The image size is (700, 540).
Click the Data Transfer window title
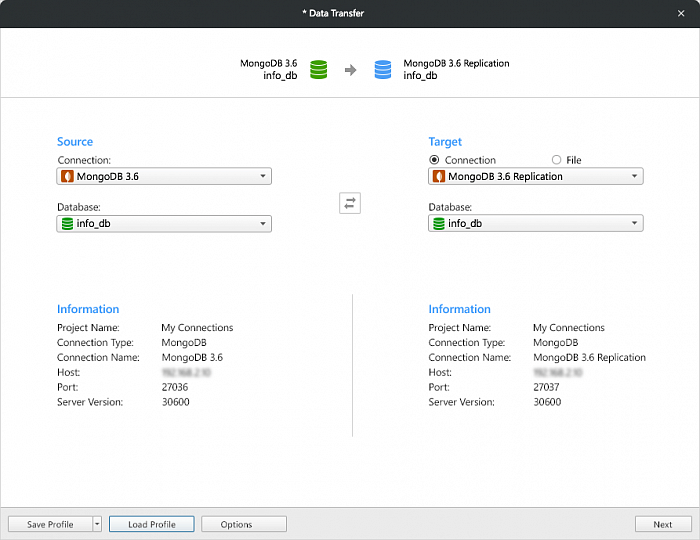click(x=333, y=13)
